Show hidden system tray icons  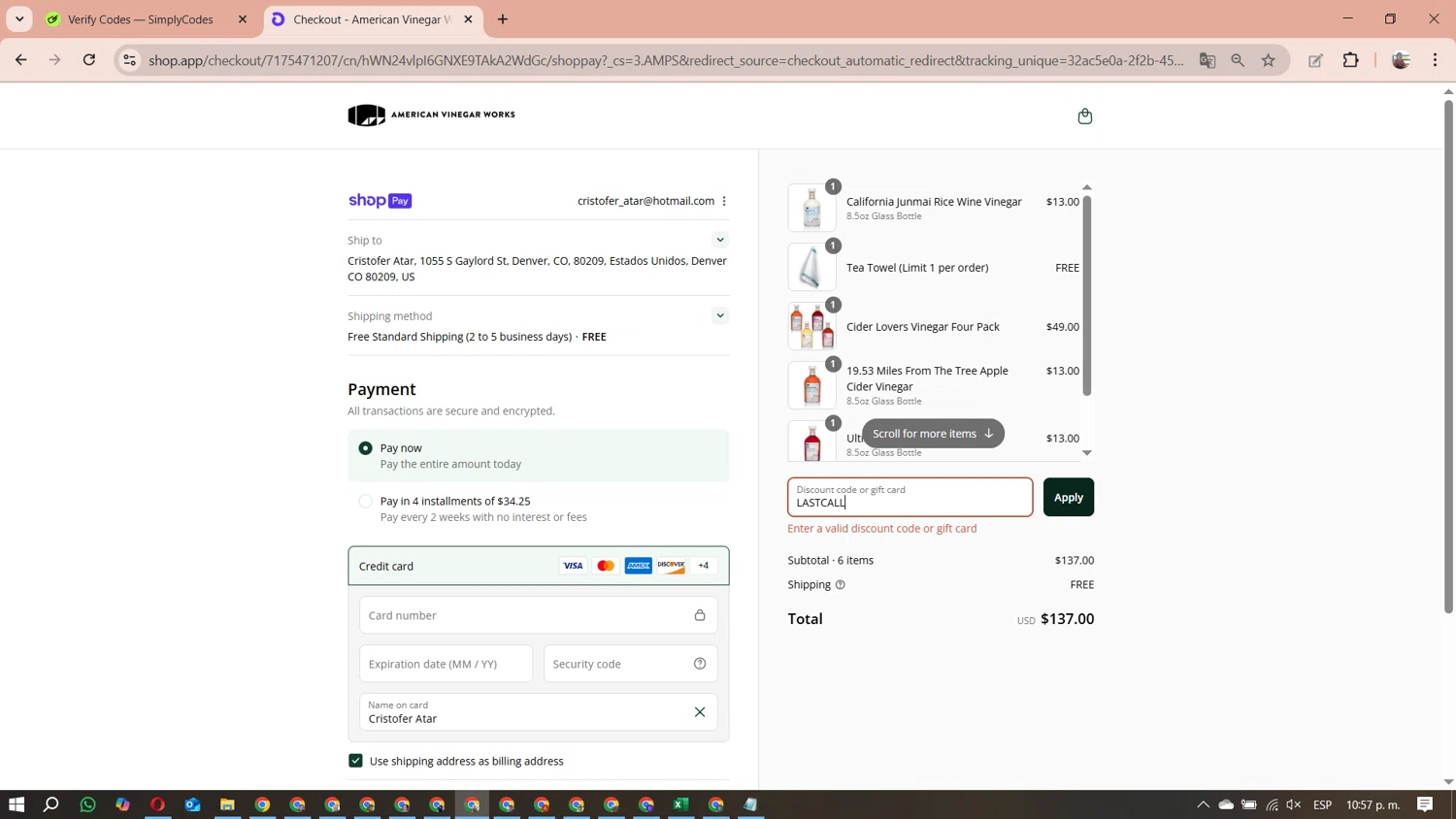[x=1203, y=804]
